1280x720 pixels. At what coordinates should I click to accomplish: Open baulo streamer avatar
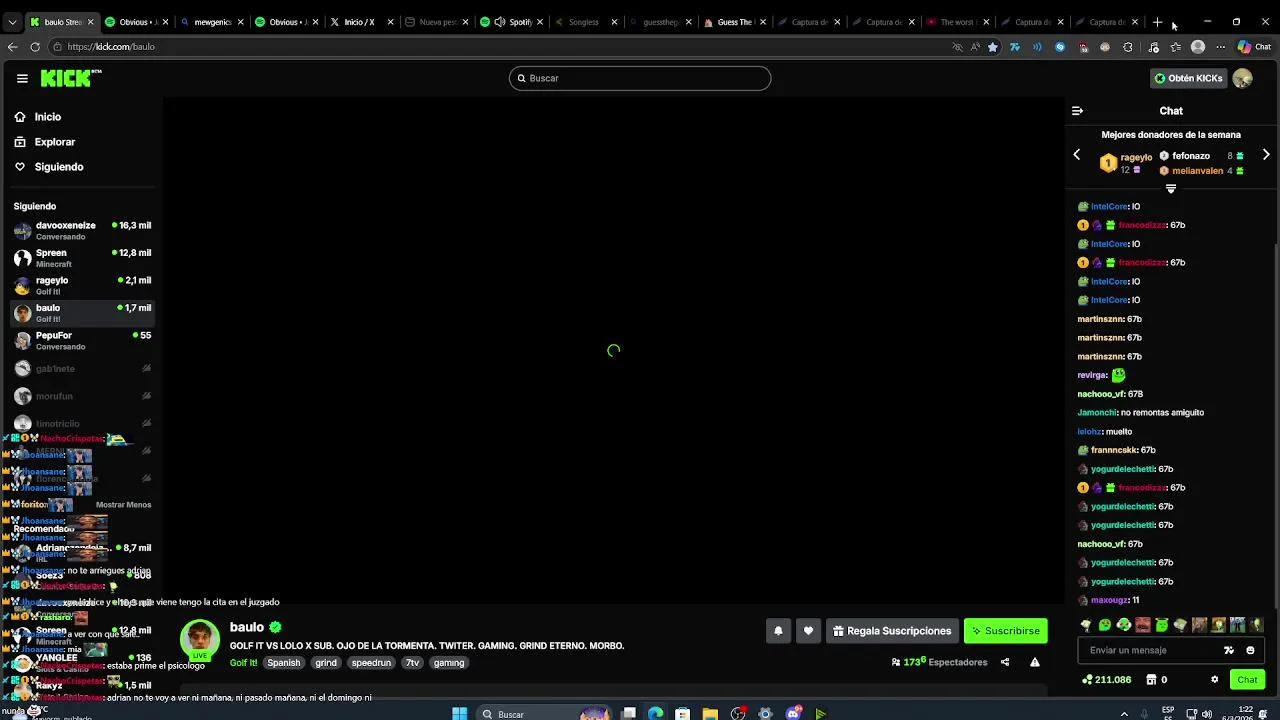pyautogui.click(x=200, y=640)
